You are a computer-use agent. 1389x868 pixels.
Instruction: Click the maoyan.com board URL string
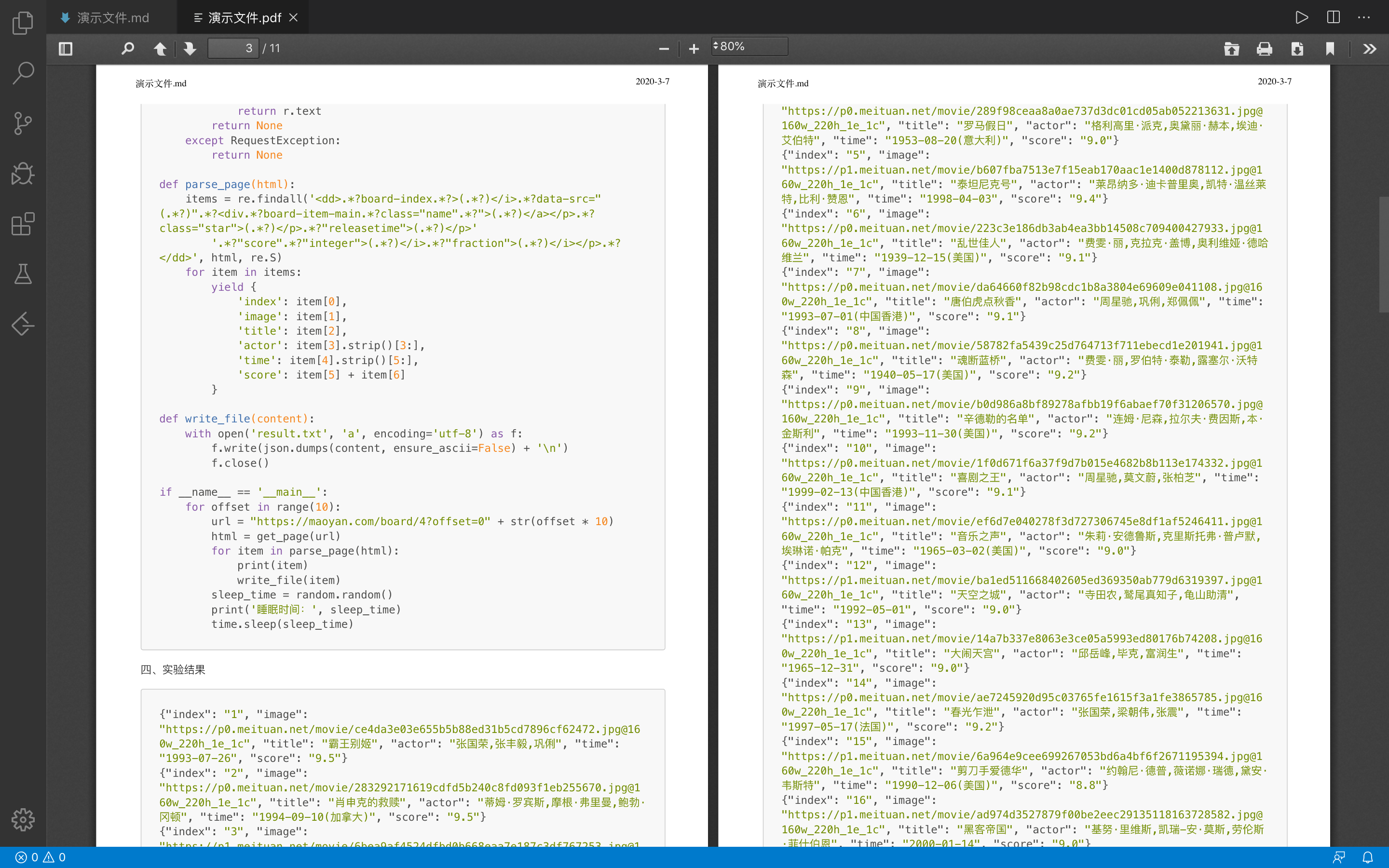(x=370, y=521)
